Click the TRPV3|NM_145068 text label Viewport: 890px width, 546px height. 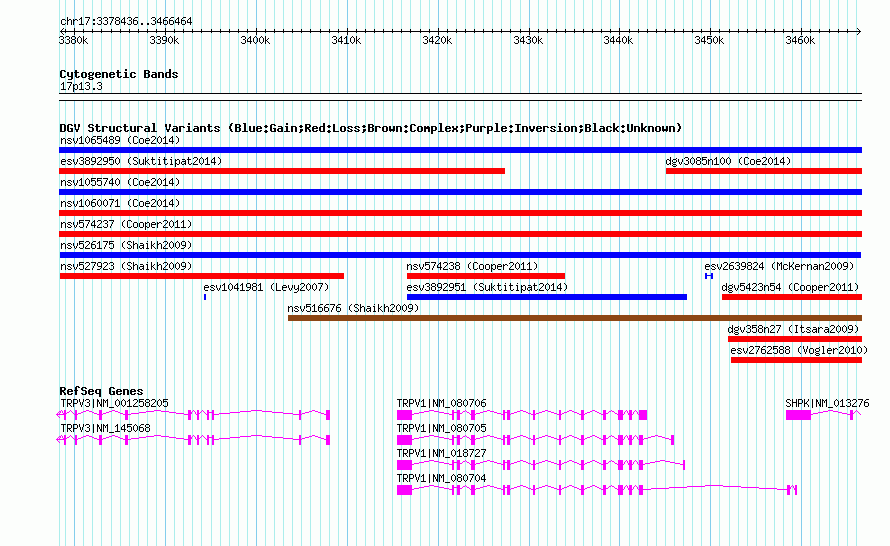[x=106, y=428]
